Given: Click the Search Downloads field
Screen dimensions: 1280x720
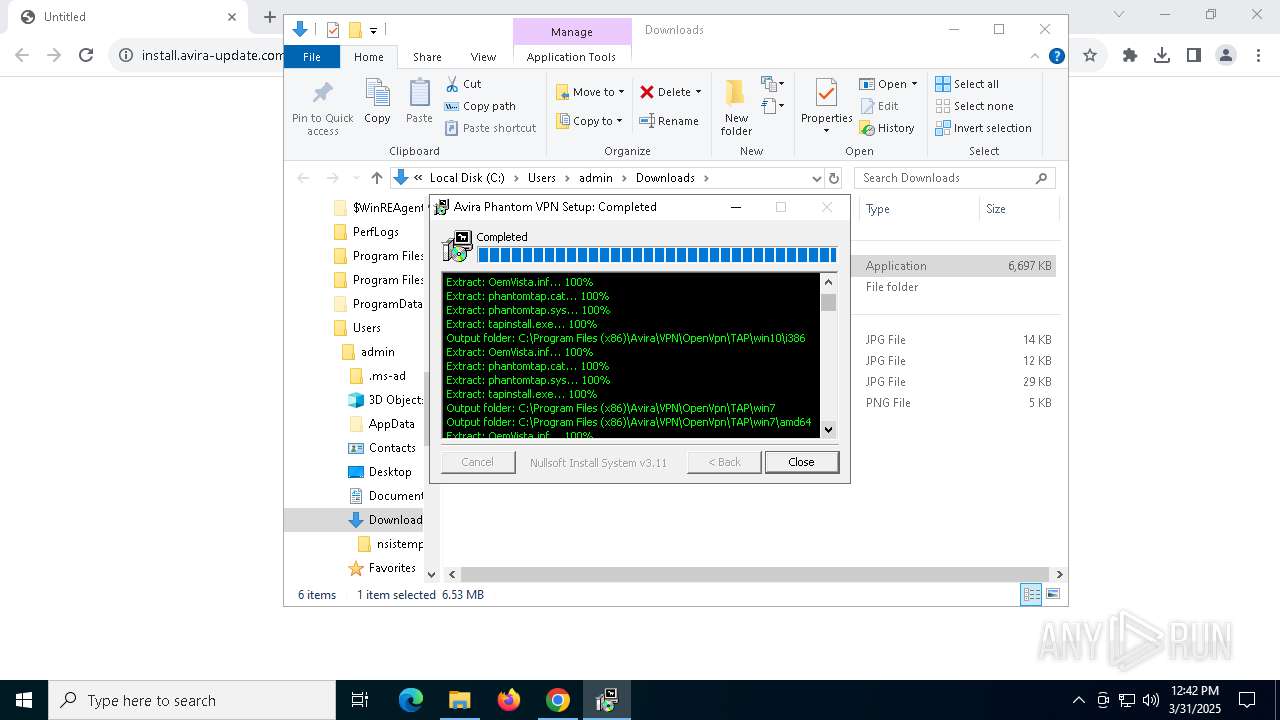Looking at the screenshot, I should 955,178.
